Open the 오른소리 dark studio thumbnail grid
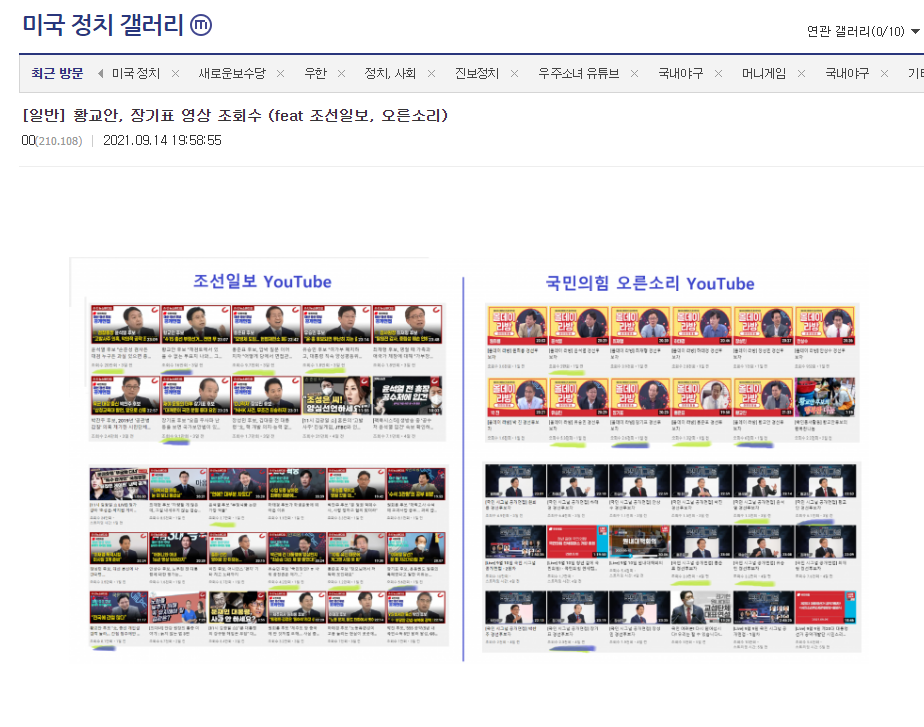 click(x=671, y=557)
